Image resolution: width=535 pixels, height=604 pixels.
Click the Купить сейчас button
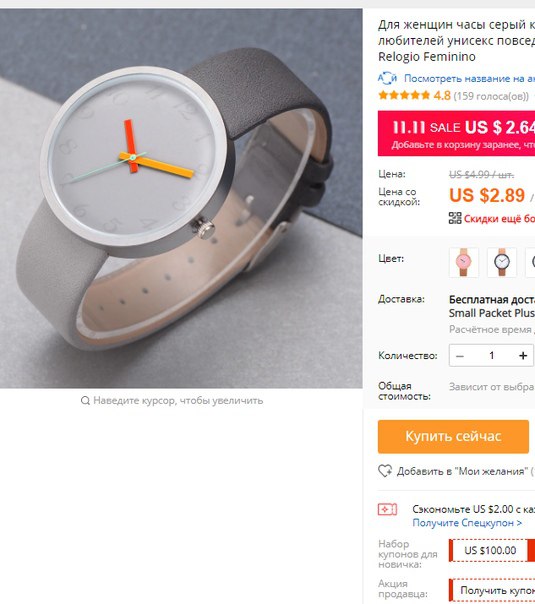pos(453,436)
